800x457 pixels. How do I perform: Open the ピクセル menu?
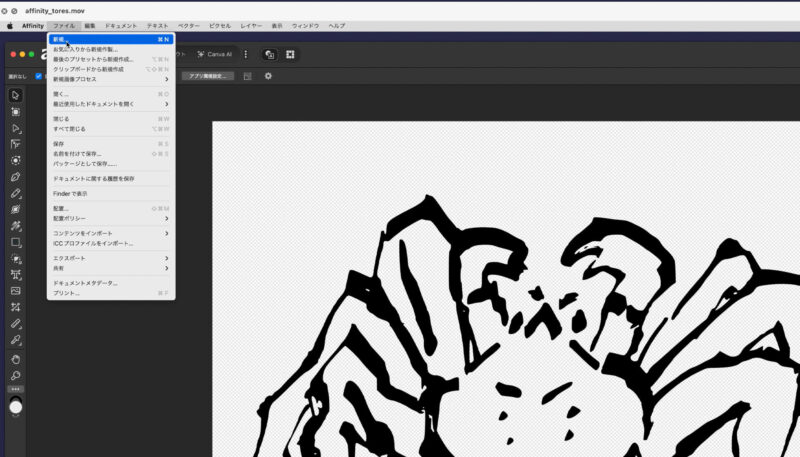(220, 26)
